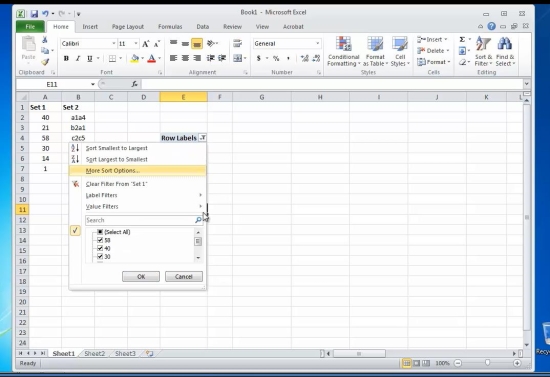
Task: Toggle Select Multiple Items check button
Action: click(x=75, y=230)
